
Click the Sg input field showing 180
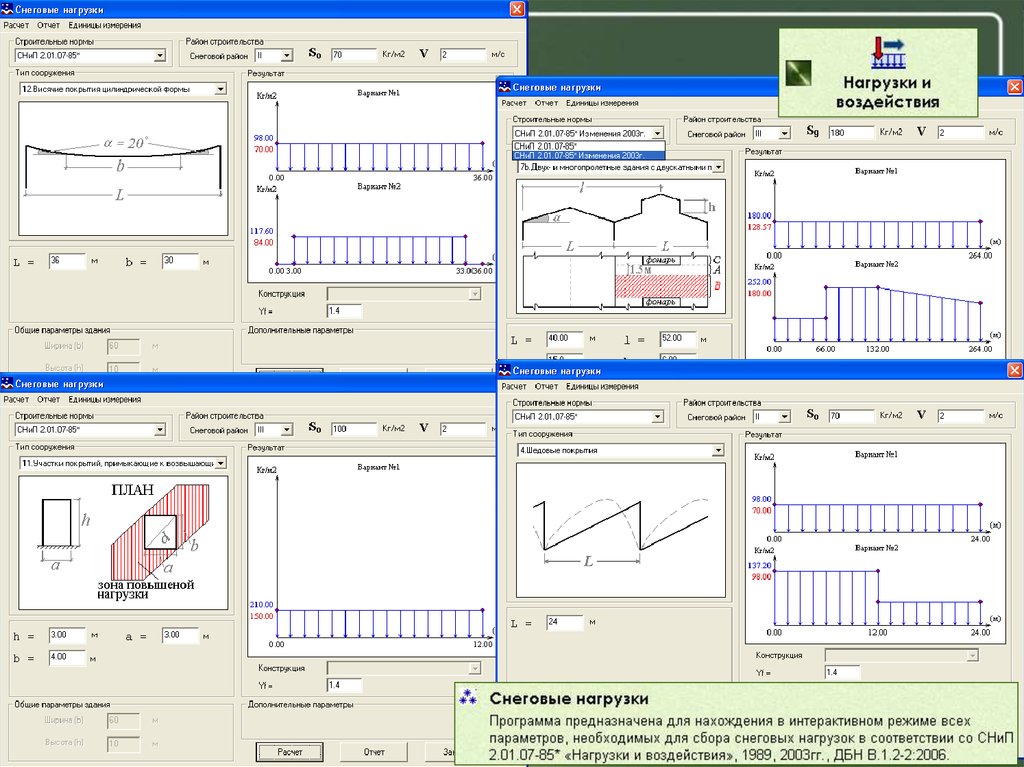848,132
